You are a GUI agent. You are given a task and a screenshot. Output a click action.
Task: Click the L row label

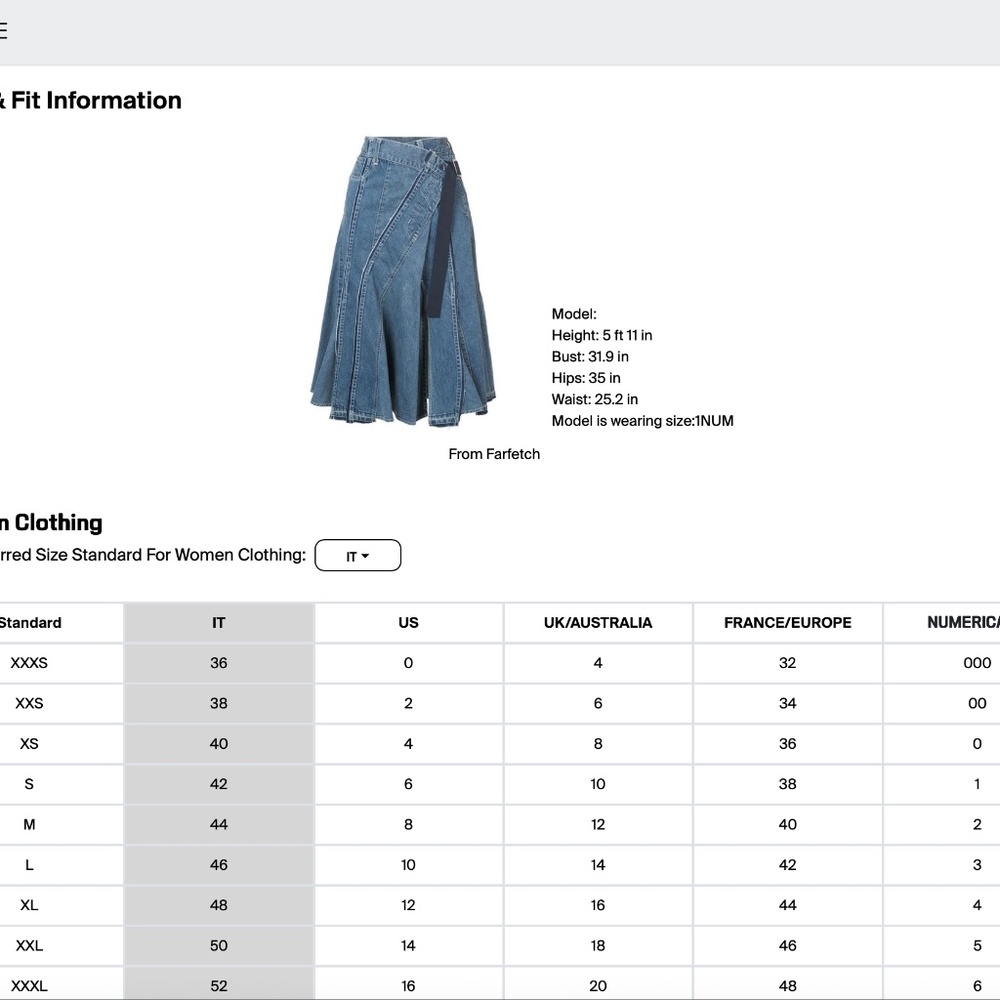click(29, 865)
